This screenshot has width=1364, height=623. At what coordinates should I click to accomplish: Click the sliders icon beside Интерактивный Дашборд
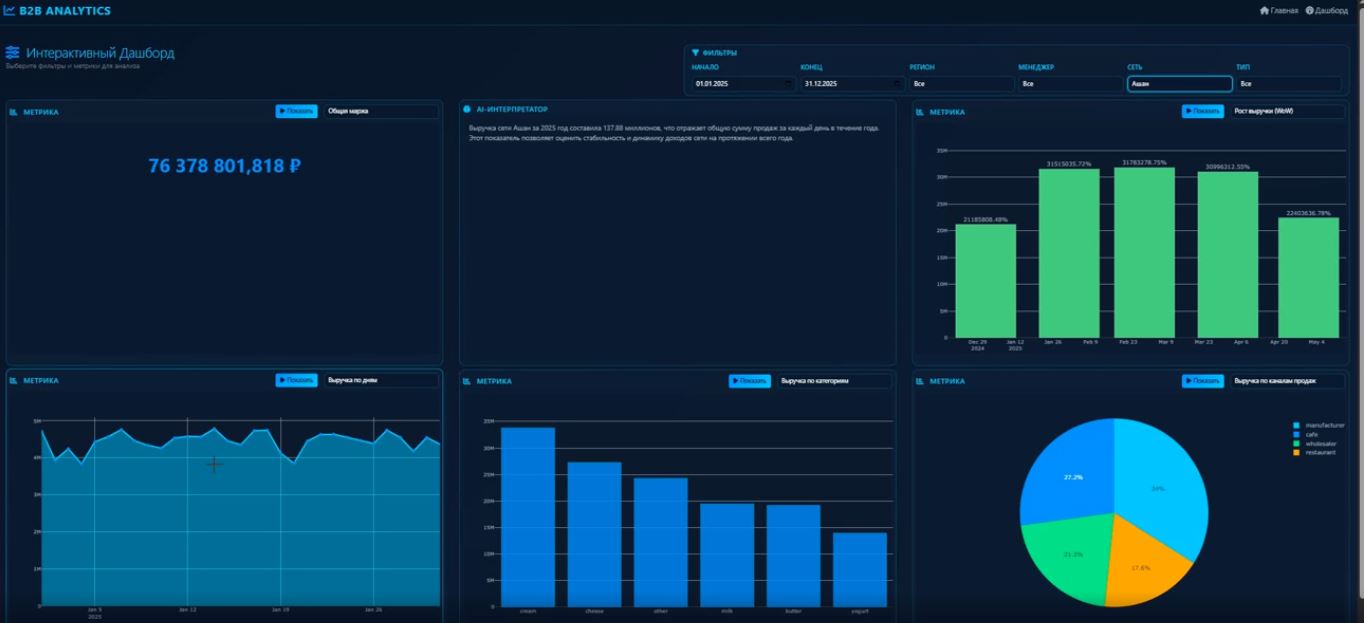click(12, 53)
